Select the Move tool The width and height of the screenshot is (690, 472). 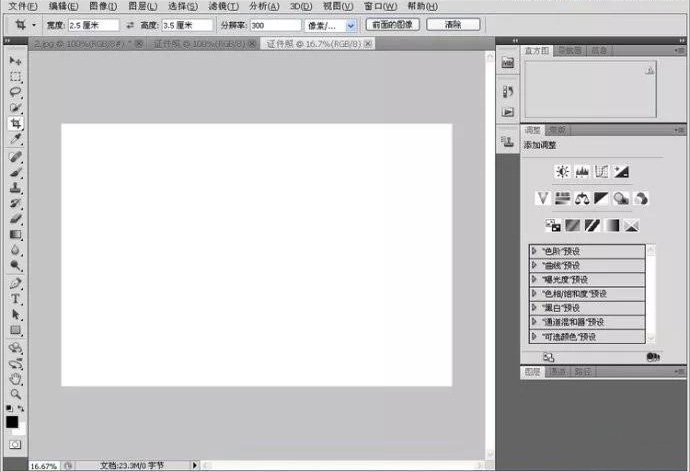[x=15, y=61]
